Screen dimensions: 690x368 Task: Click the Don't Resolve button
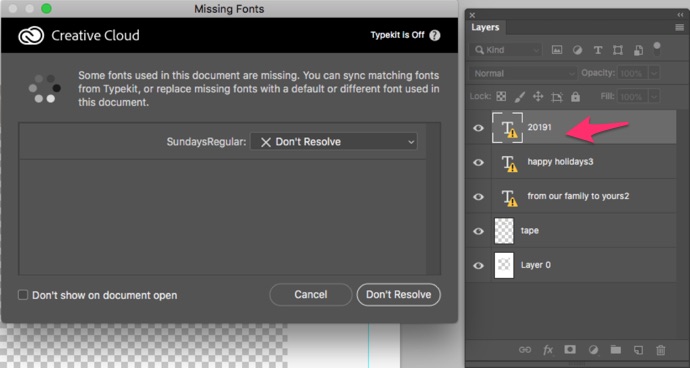click(398, 294)
